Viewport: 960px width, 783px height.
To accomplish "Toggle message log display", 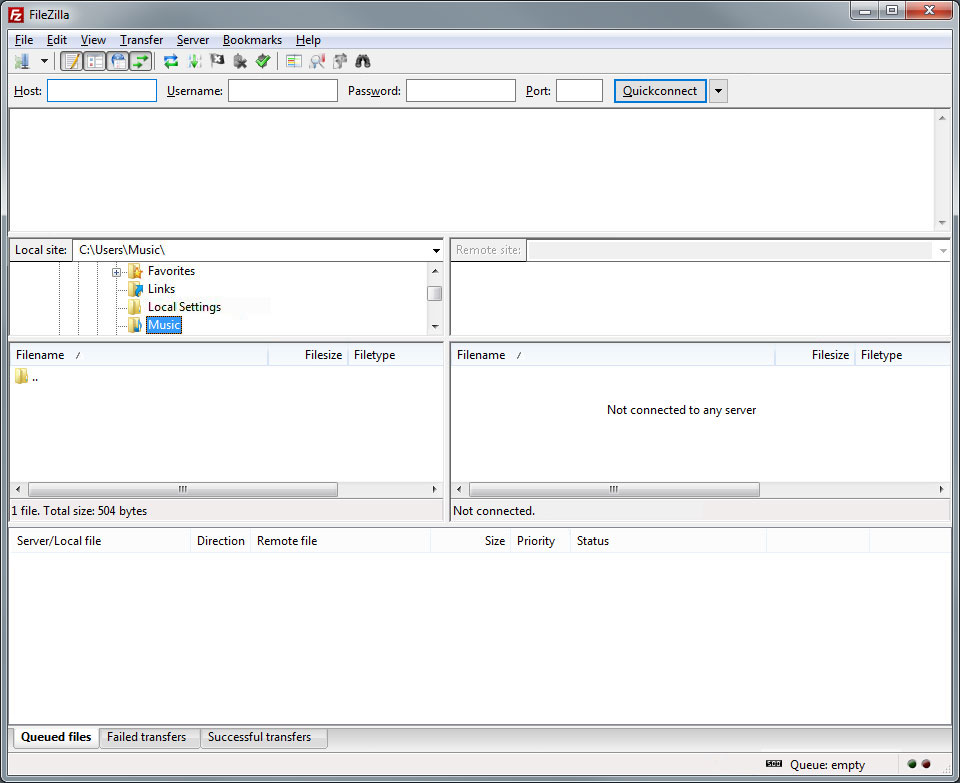I will tap(72, 61).
